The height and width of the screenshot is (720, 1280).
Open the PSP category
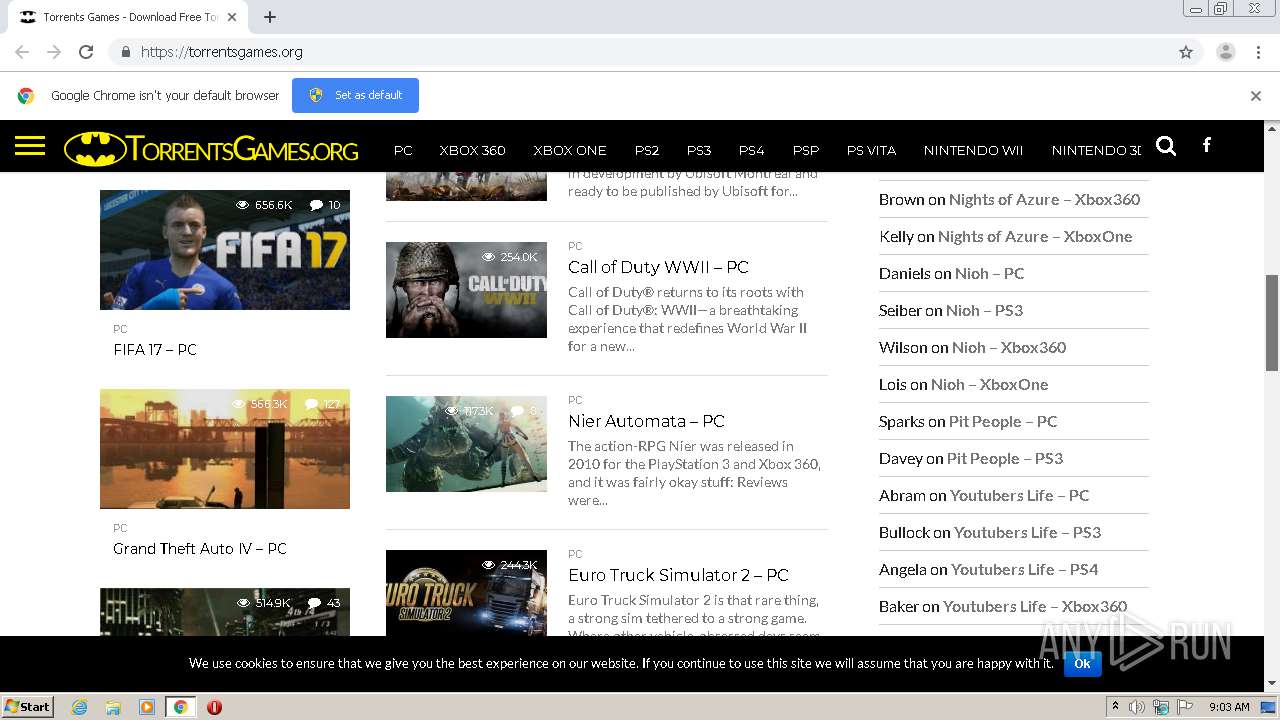(806, 150)
